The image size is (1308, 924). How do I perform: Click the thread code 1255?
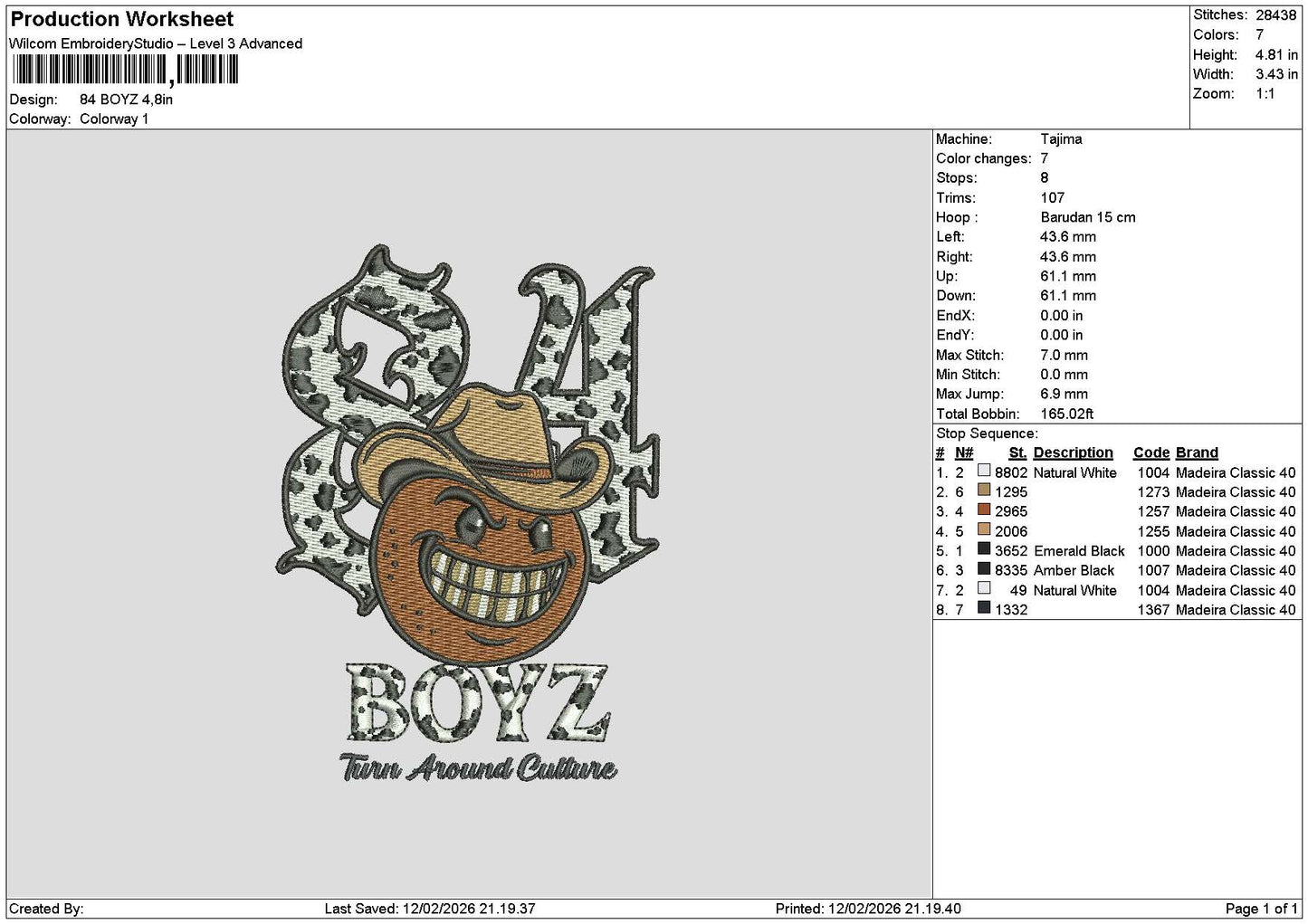point(1153,532)
